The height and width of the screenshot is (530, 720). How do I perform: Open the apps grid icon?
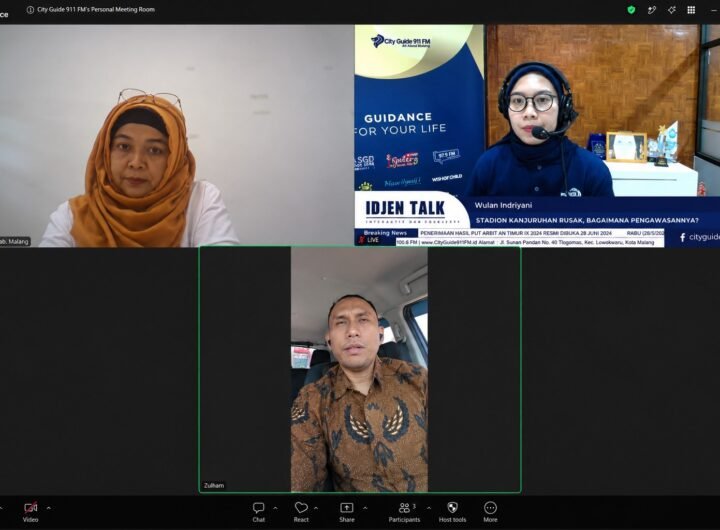tap(691, 10)
